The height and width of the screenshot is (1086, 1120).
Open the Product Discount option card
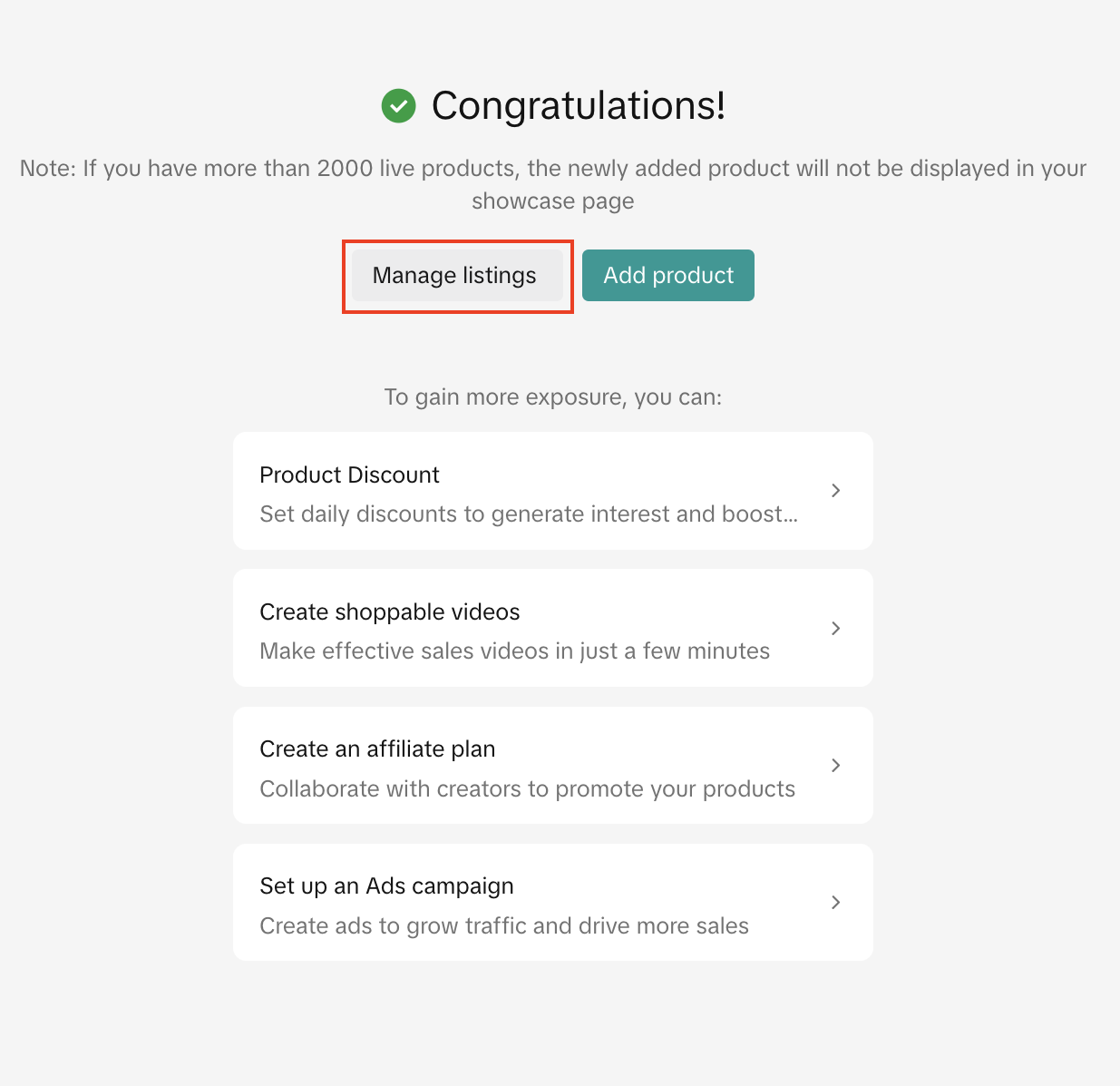click(x=552, y=491)
